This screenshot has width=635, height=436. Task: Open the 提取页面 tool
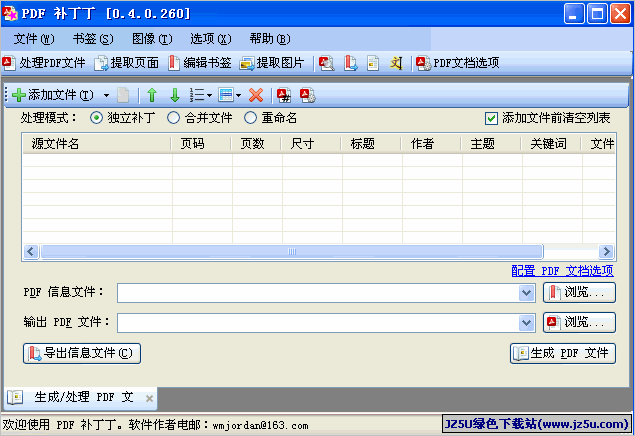pos(126,63)
